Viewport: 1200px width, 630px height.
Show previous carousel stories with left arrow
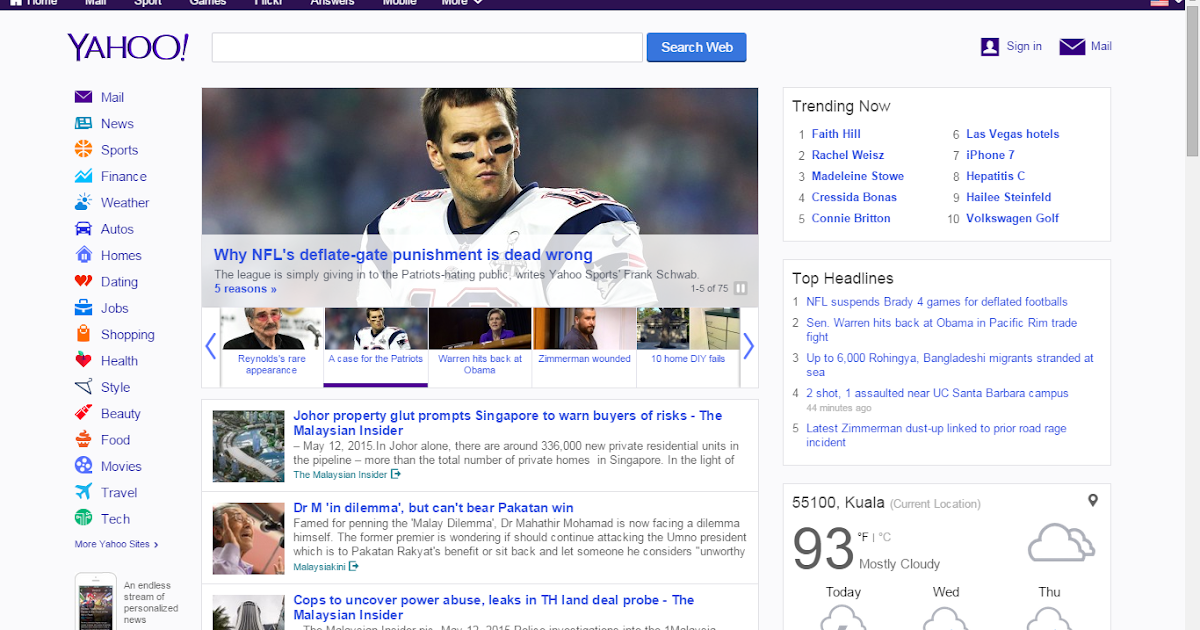211,347
